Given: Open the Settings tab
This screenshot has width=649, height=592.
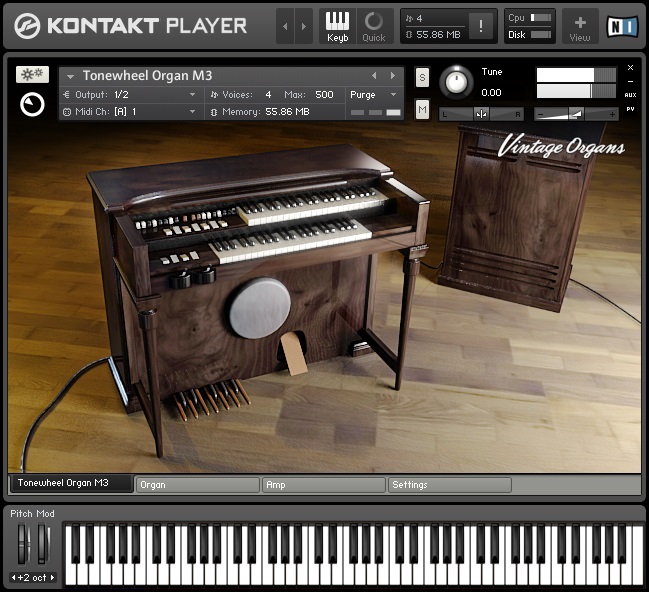Looking at the screenshot, I should pos(449,485).
